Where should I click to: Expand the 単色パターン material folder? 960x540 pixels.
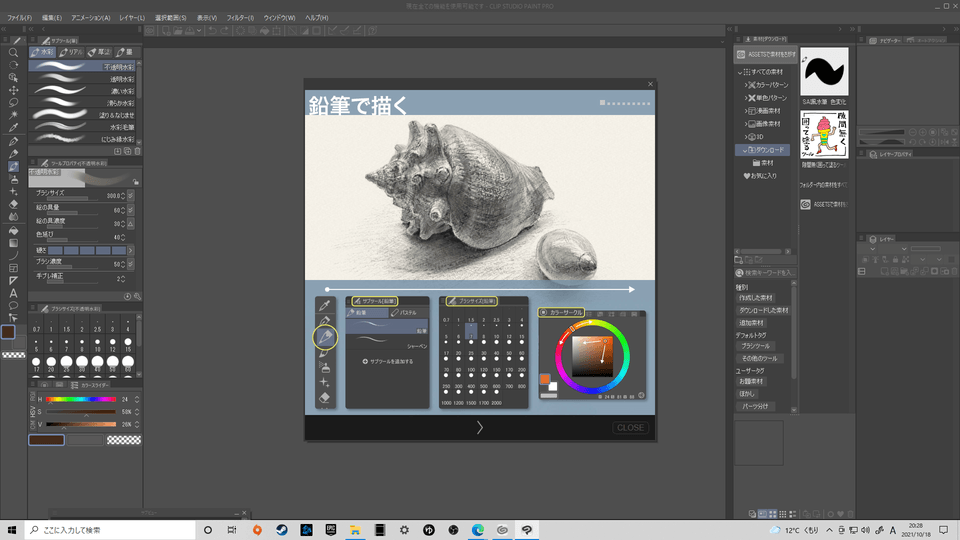(x=746, y=98)
